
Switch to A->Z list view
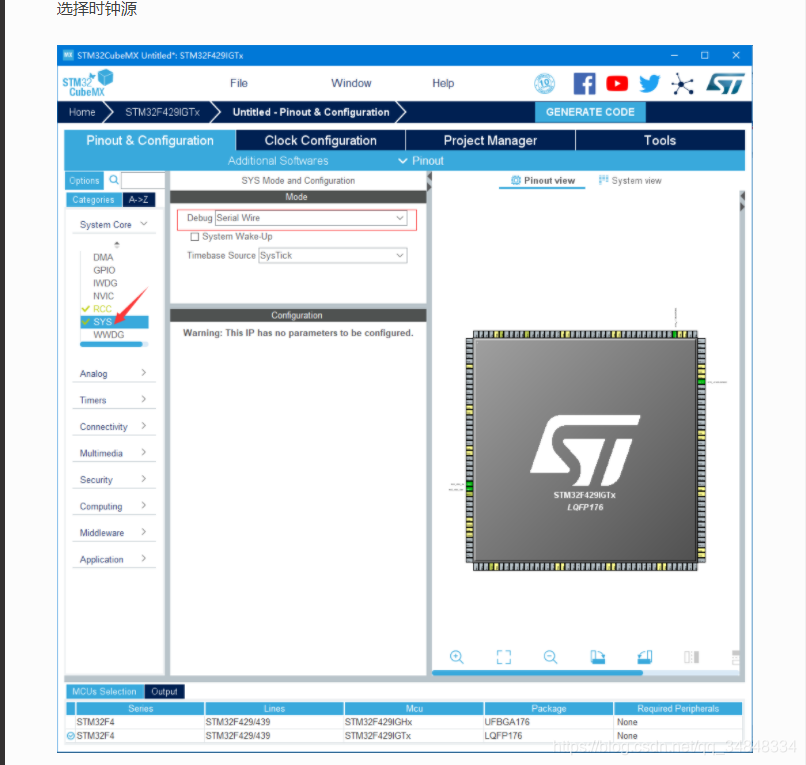(139, 199)
